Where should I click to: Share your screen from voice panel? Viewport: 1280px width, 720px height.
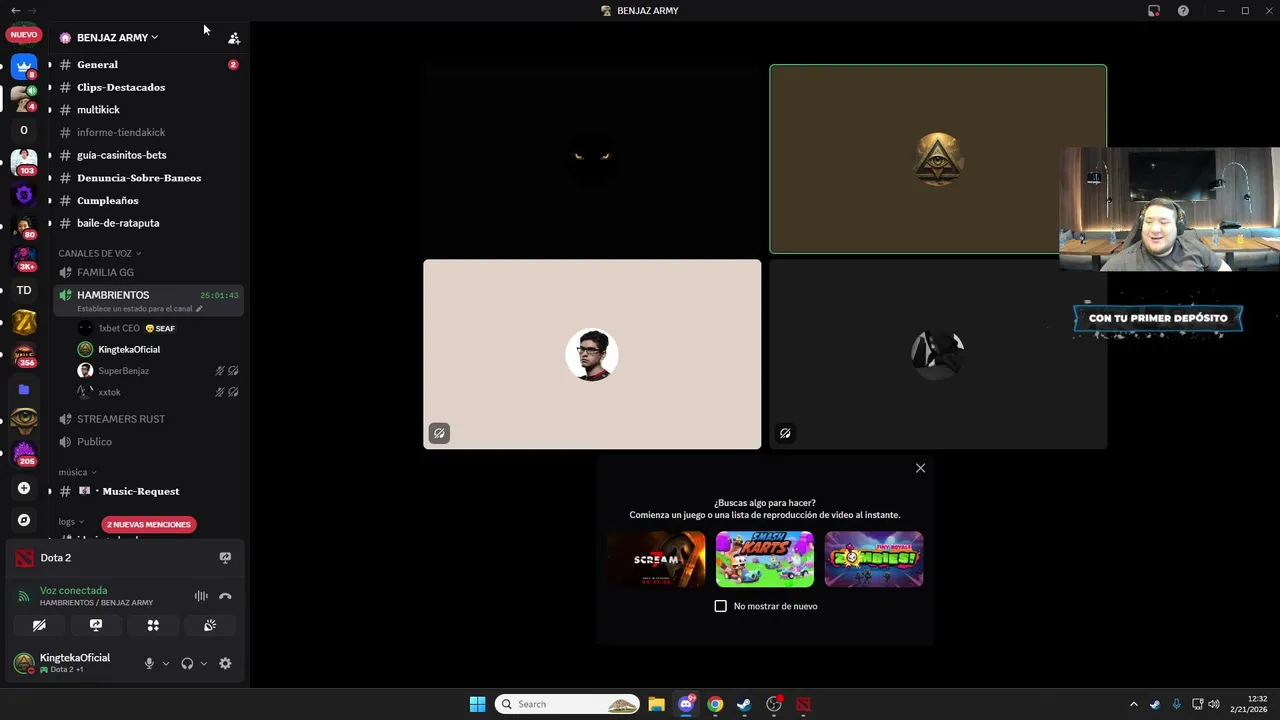click(x=96, y=625)
